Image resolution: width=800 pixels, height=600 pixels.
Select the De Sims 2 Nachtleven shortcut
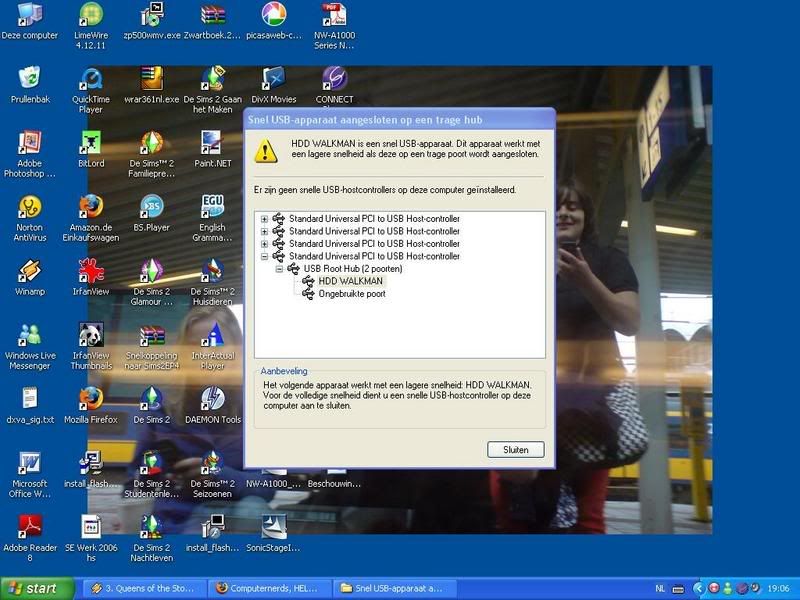152,539
